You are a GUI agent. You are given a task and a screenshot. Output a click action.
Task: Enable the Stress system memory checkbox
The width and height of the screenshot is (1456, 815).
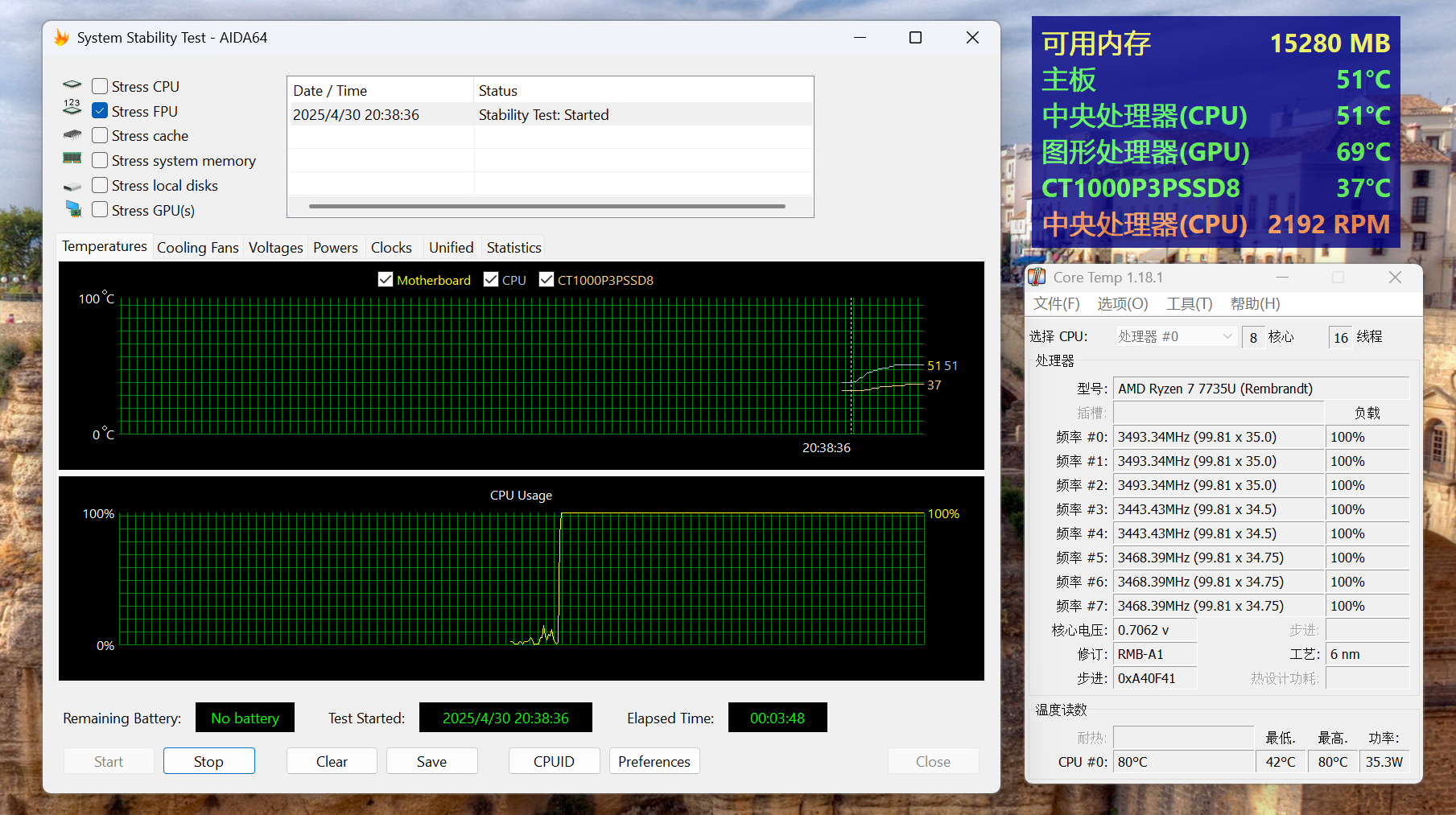pos(100,160)
